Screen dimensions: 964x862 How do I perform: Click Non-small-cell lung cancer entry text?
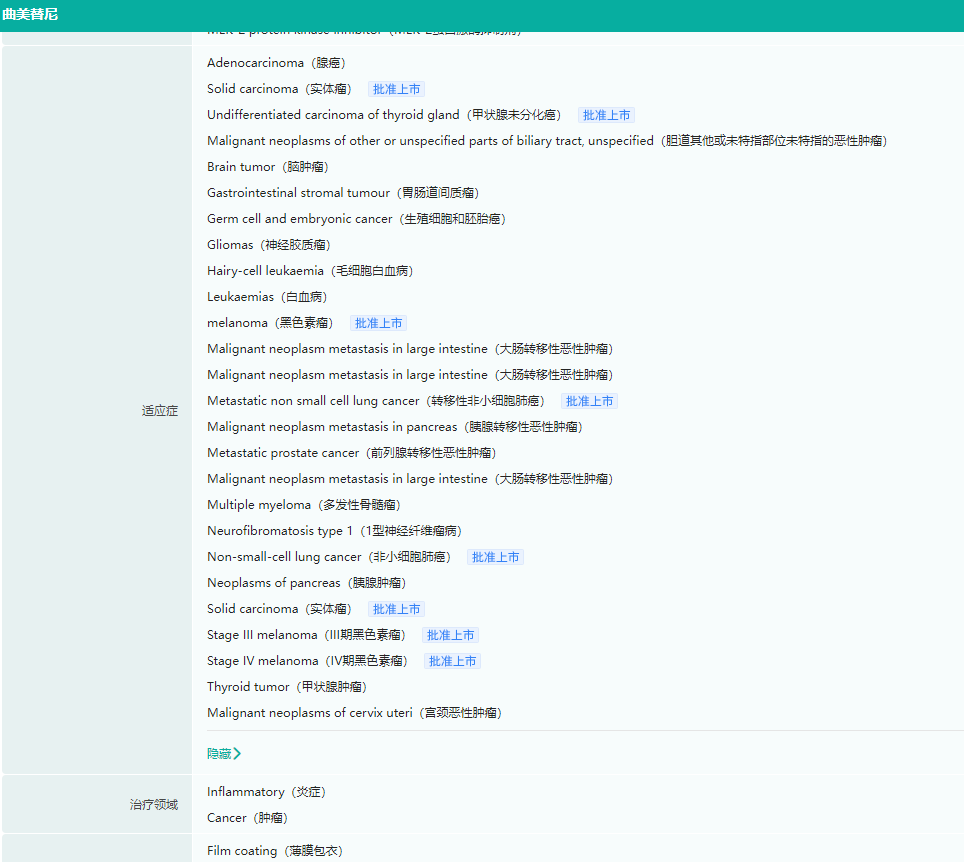(x=329, y=557)
